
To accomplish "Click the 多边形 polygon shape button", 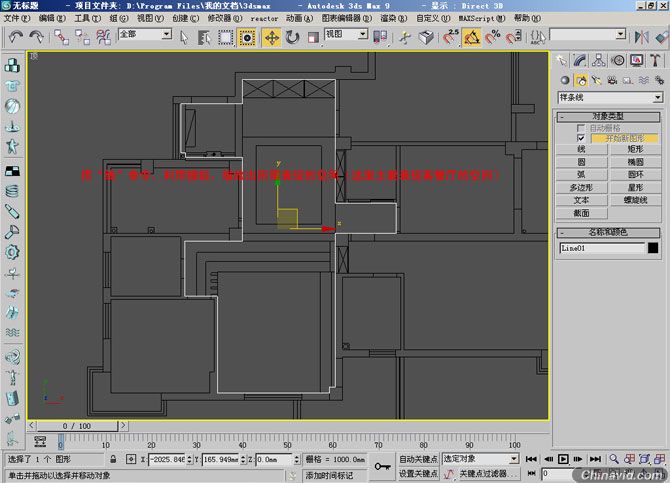I will click(x=582, y=187).
